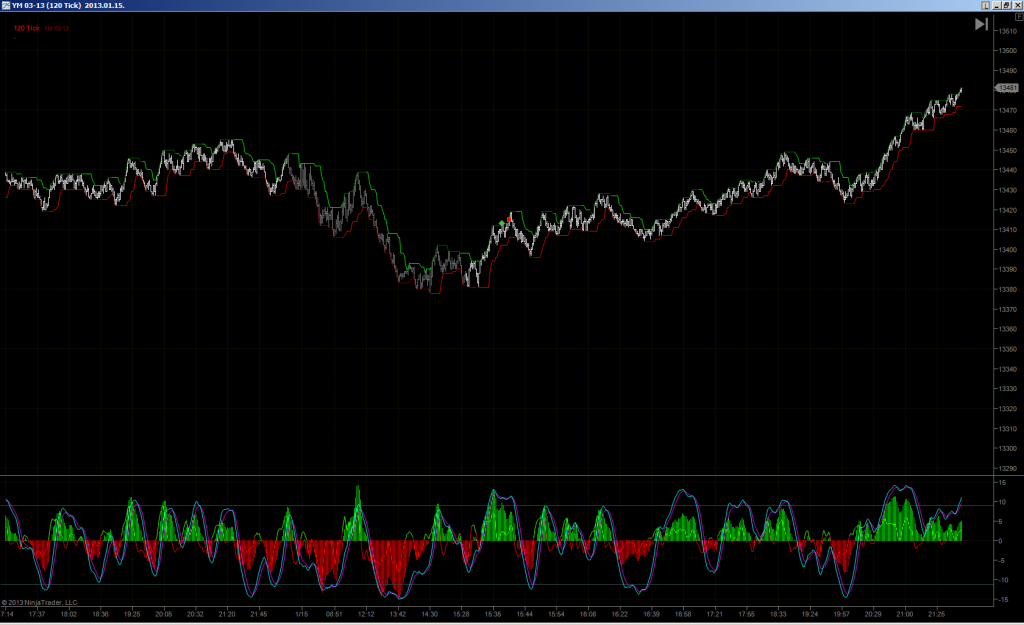
Task: Click the green diamond marker on the chart
Action: click(502, 223)
